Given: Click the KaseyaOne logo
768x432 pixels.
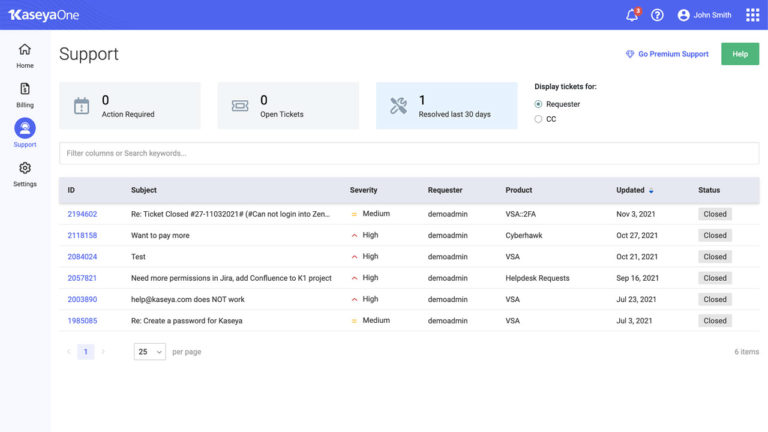Looking at the screenshot, I should point(44,15).
